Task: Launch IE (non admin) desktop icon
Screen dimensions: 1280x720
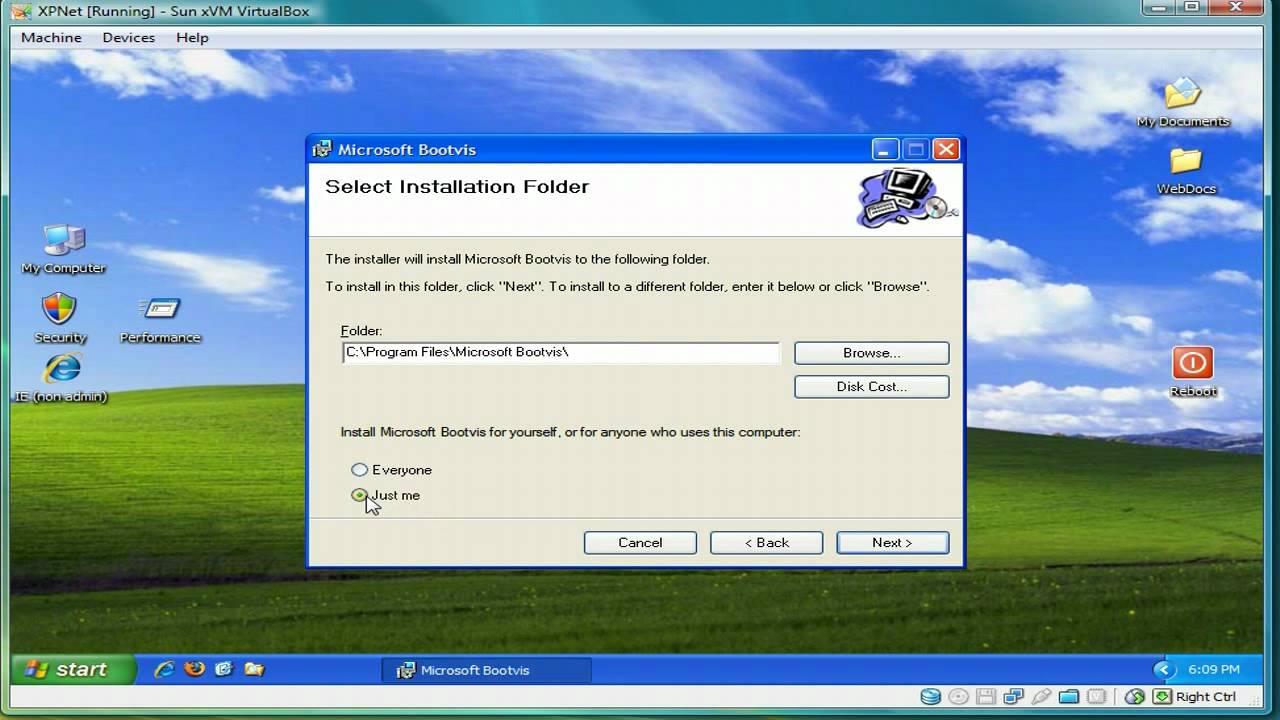Action: (x=62, y=369)
